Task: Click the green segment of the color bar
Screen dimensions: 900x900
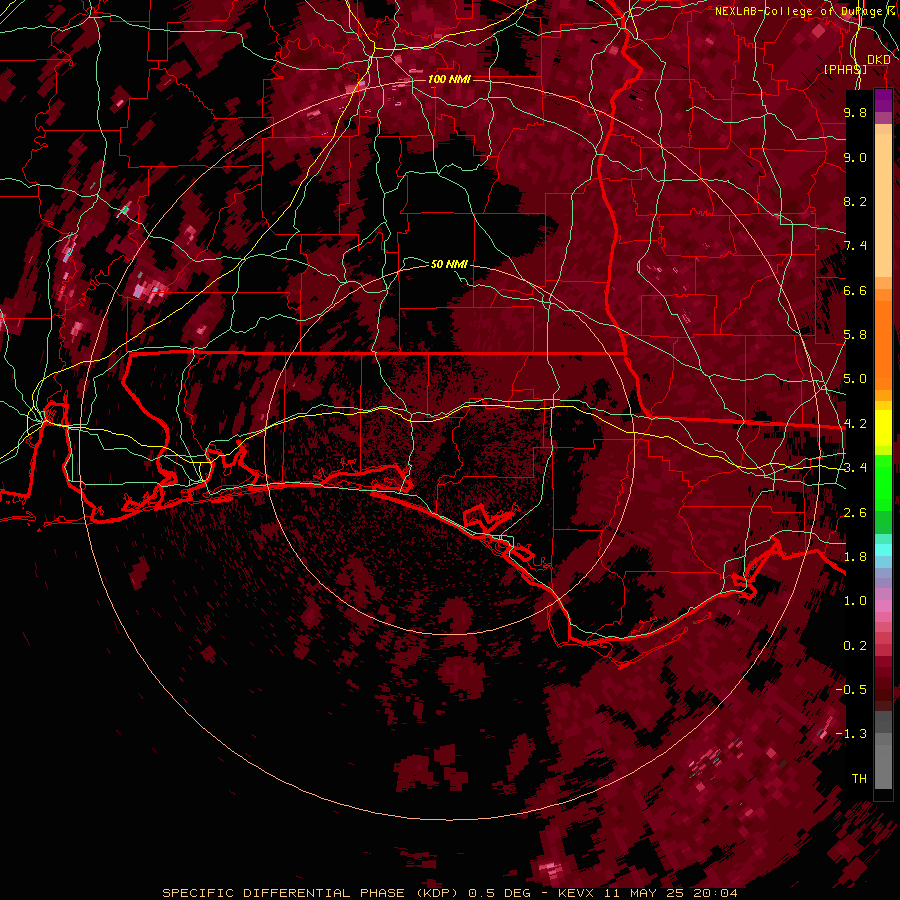Action: pyautogui.click(x=883, y=484)
